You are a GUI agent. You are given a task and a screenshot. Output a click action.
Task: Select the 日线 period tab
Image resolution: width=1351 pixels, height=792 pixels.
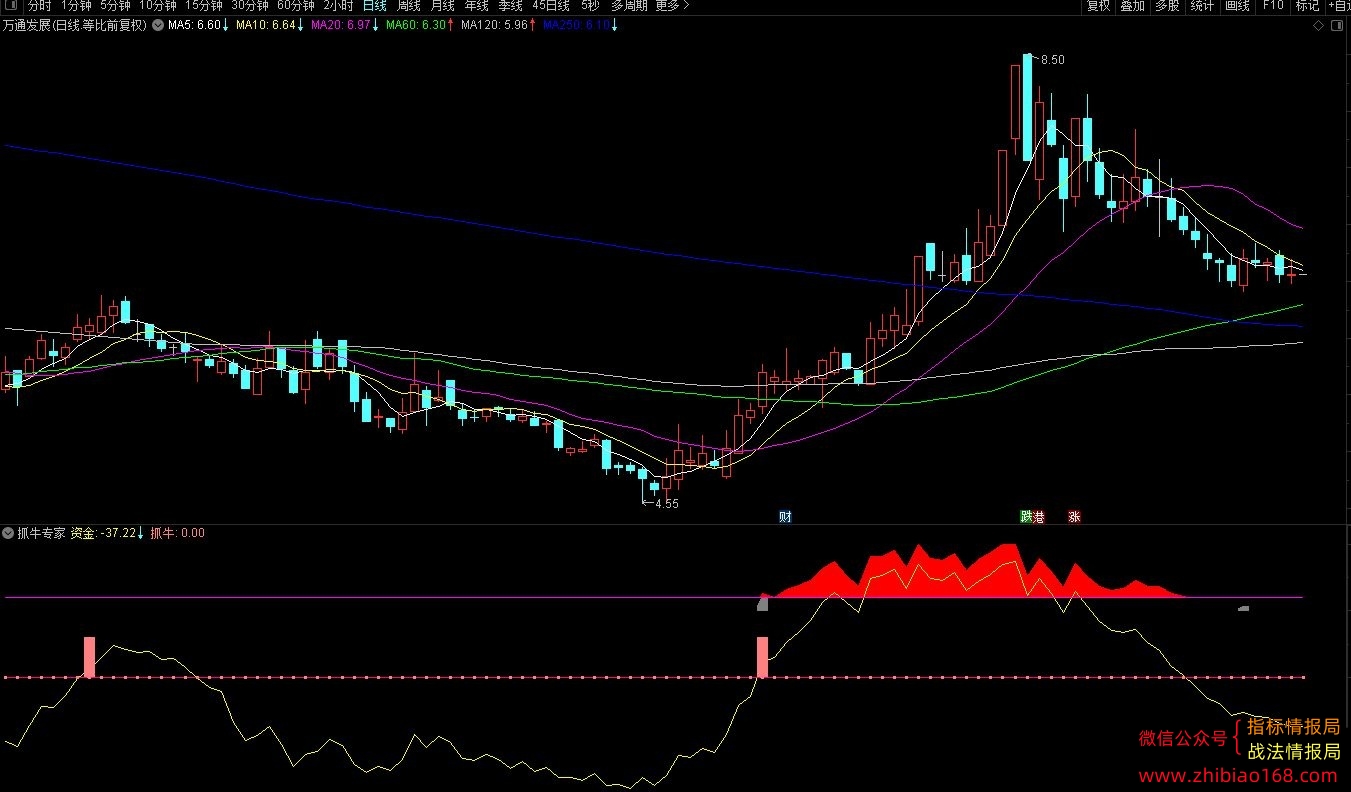pos(374,6)
